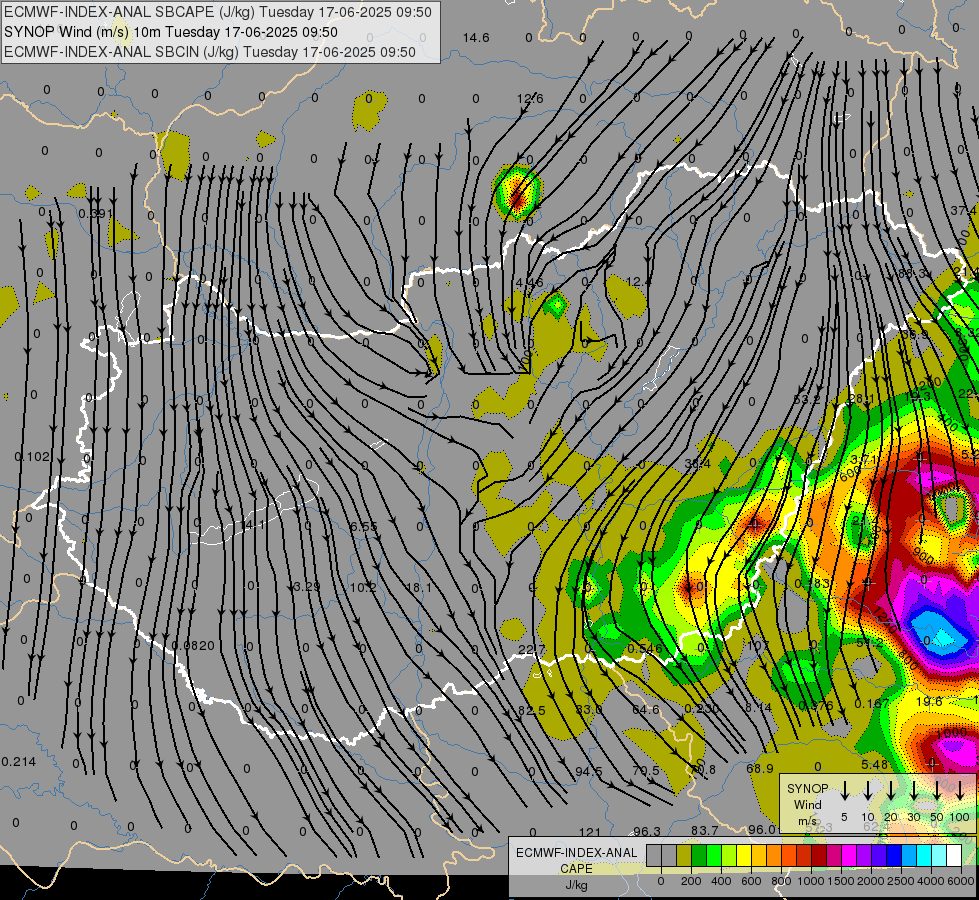The height and width of the screenshot is (900, 979).
Task: Click the map value 68.9
Action: coord(760,768)
